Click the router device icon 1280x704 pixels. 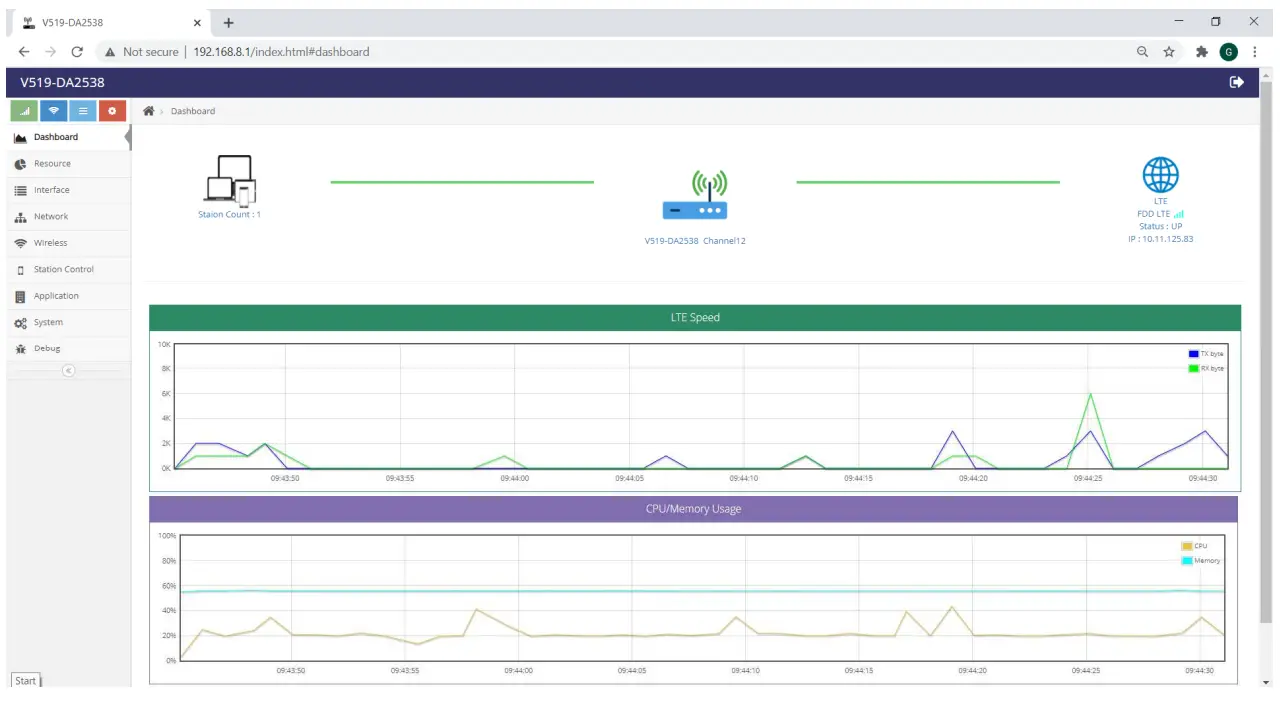coord(695,195)
